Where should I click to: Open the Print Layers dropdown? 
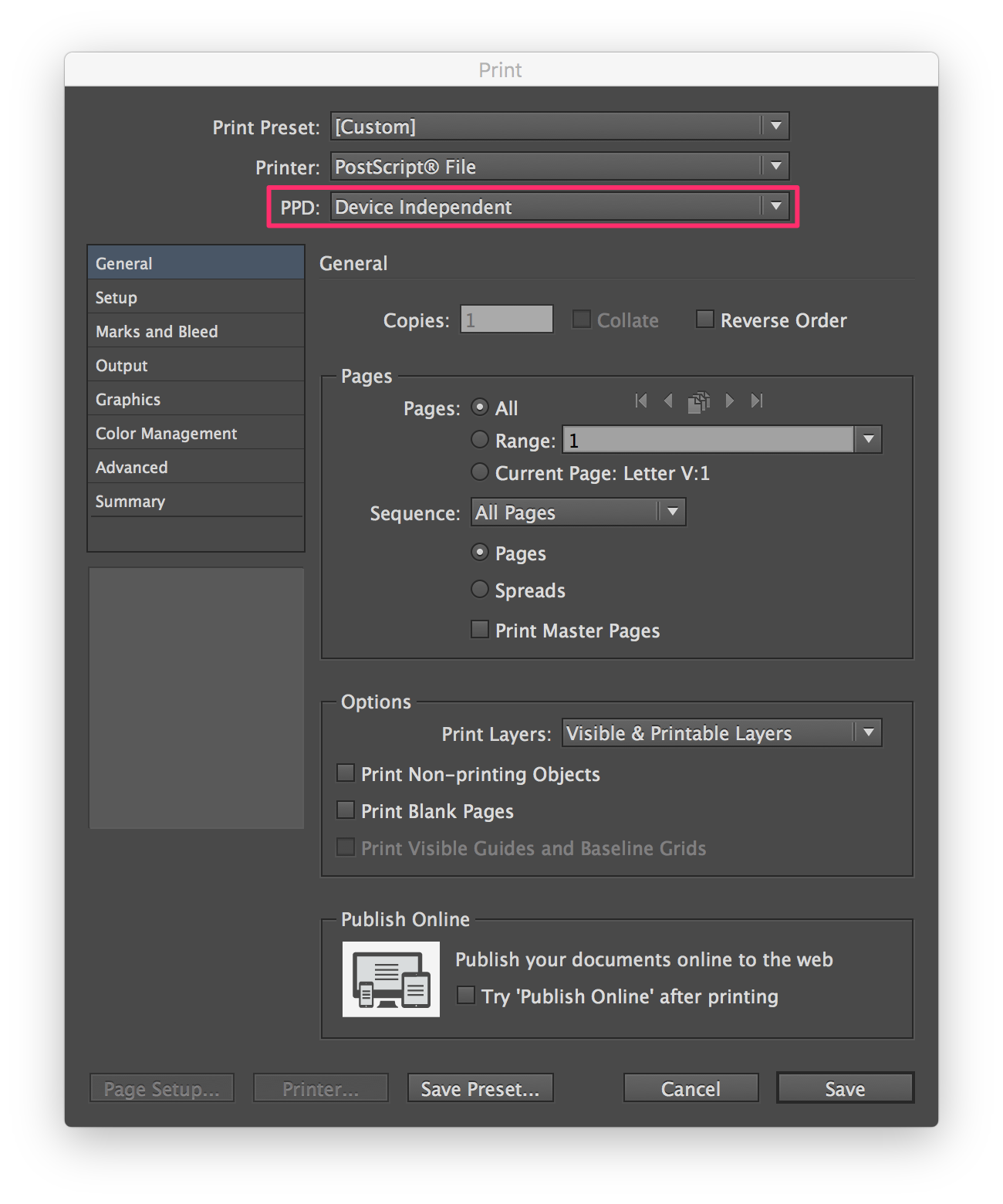pyautogui.click(x=721, y=733)
